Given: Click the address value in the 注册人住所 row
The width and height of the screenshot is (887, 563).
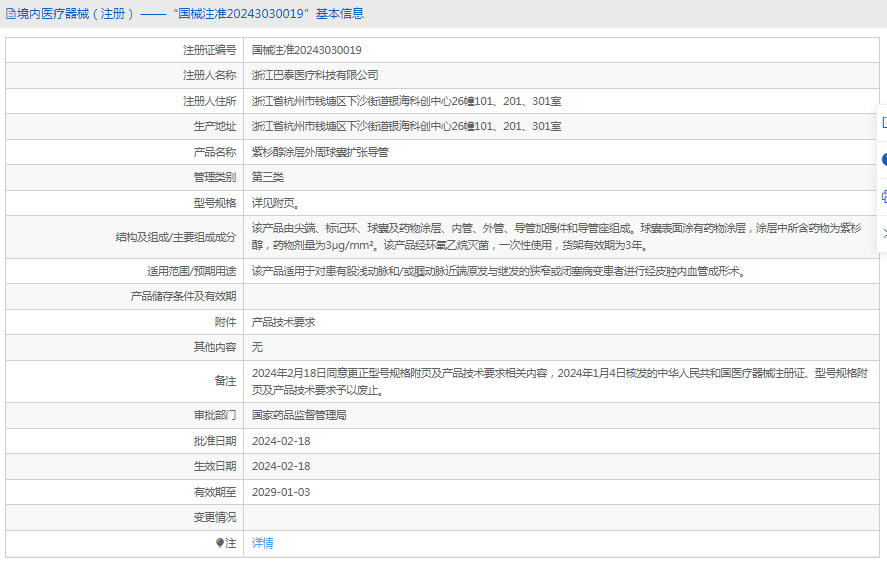Looking at the screenshot, I should (406, 101).
